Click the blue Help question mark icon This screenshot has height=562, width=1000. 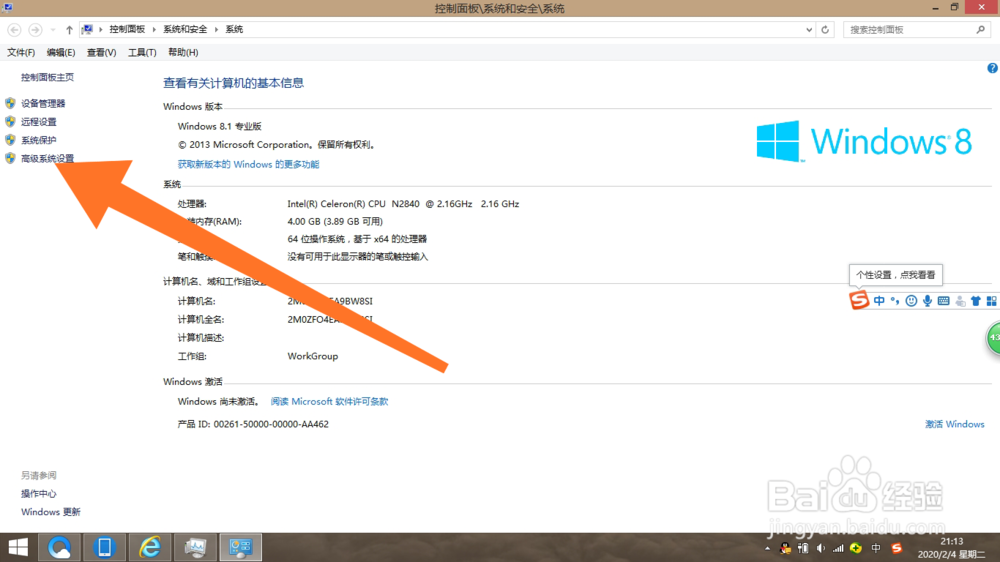click(992, 68)
